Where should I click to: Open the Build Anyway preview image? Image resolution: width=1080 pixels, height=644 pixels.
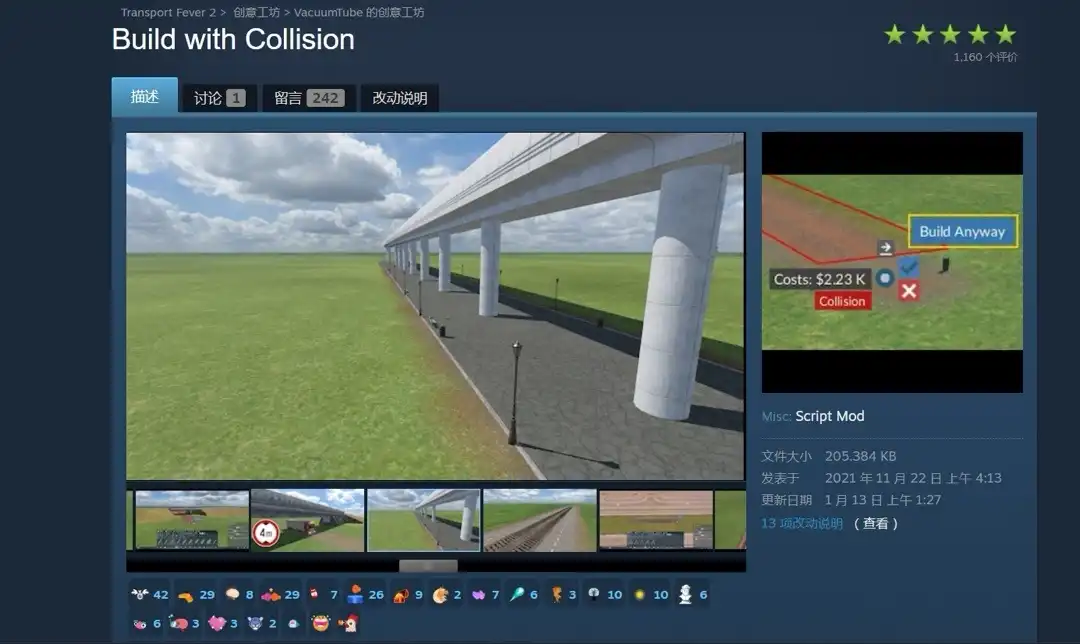(x=892, y=262)
